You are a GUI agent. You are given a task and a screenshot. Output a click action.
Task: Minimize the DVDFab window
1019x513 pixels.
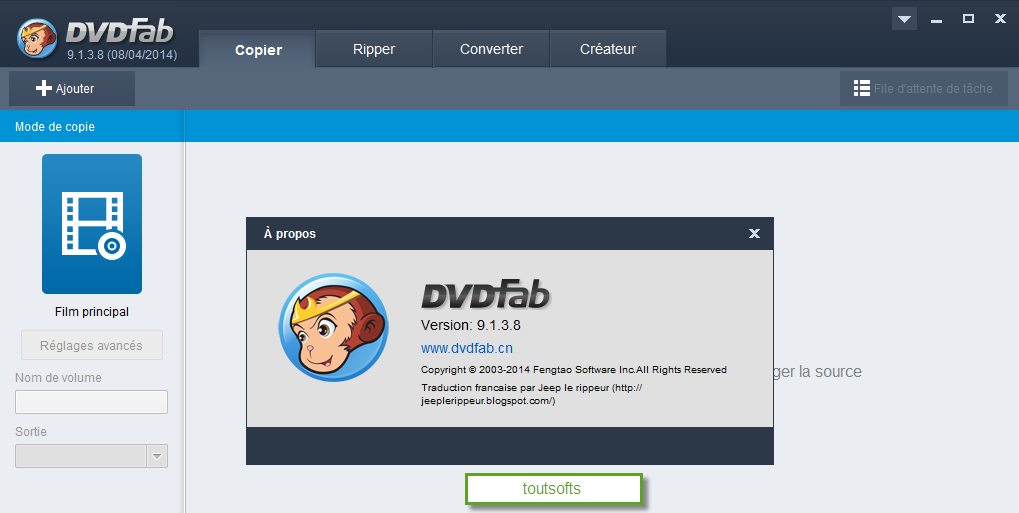click(936, 20)
